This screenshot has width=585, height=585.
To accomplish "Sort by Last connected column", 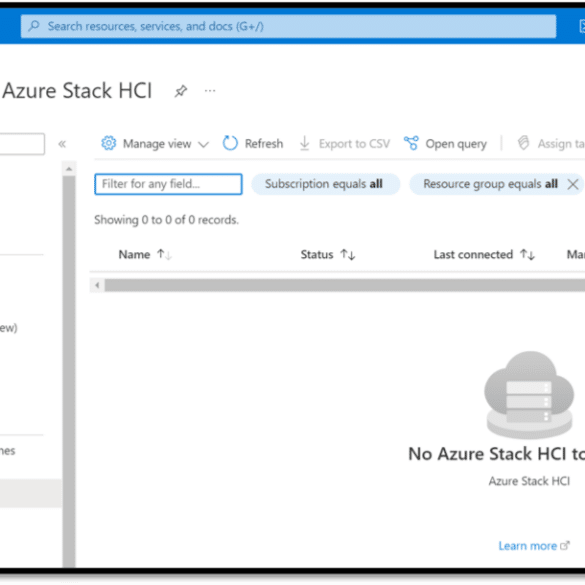I will (x=528, y=254).
